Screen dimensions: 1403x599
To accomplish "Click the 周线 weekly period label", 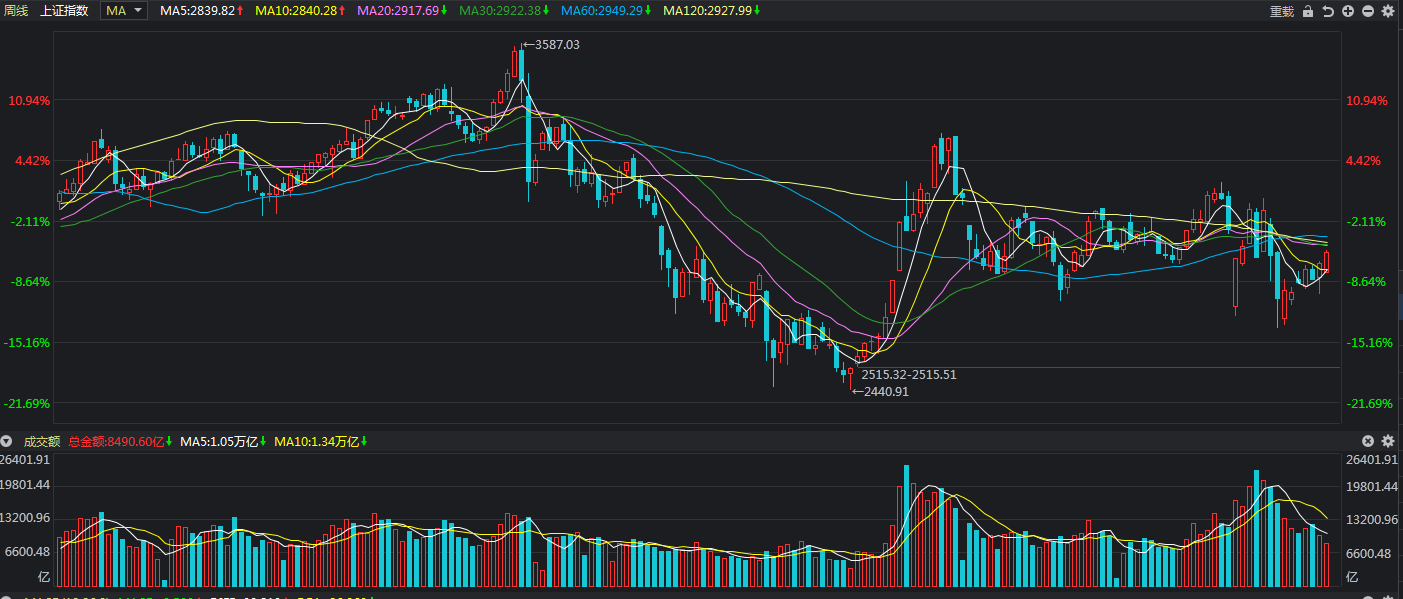I will [x=16, y=10].
